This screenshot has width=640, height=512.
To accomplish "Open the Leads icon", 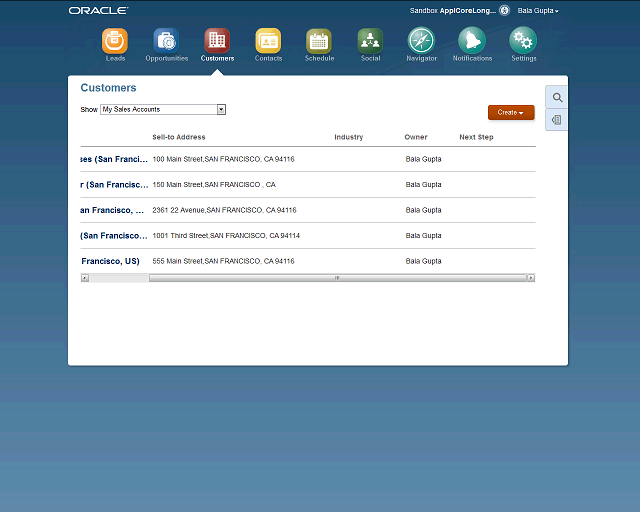I will coord(115,41).
